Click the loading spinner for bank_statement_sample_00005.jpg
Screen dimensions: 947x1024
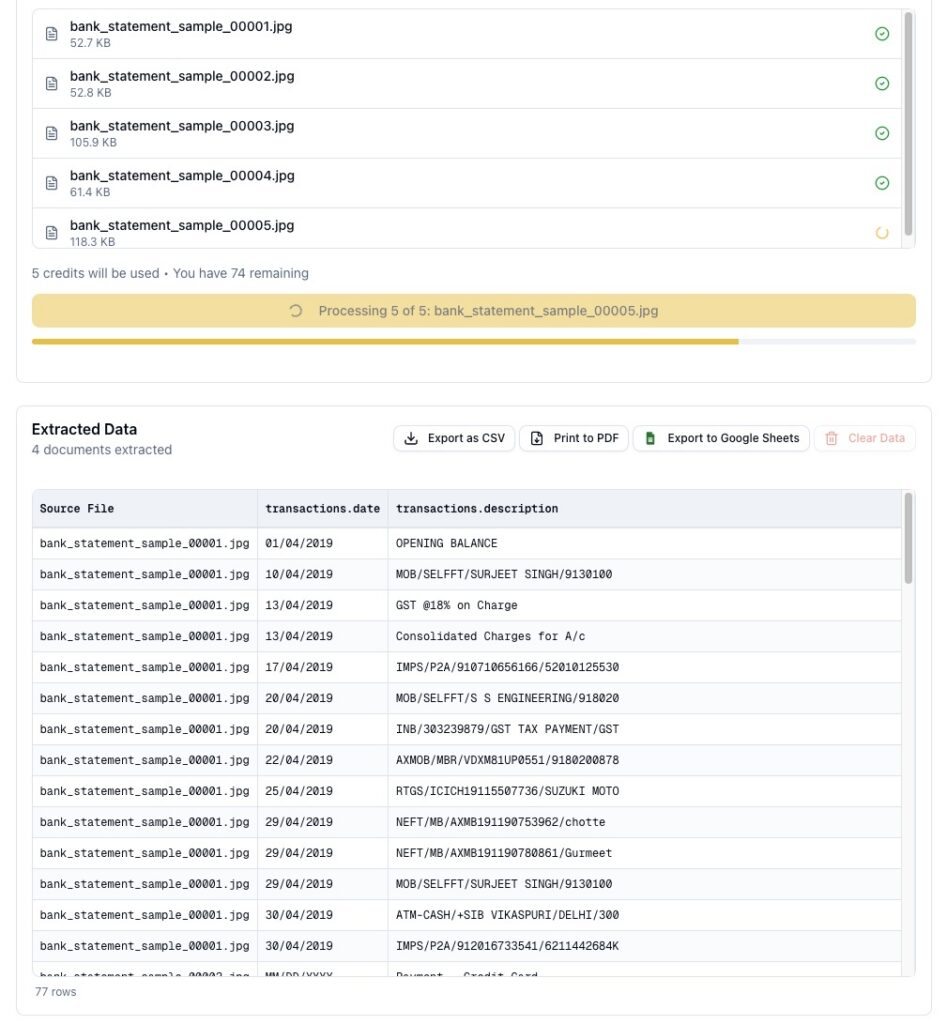pos(882,232)
